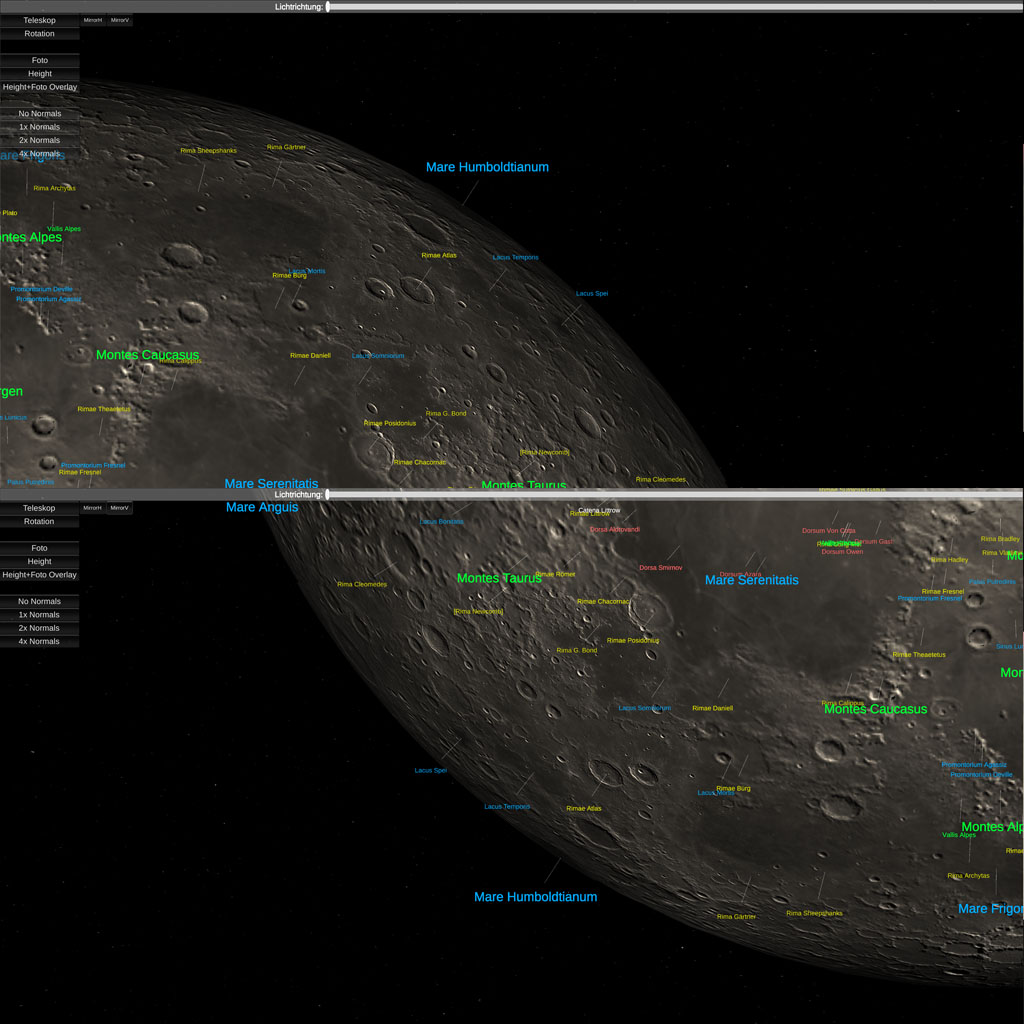Click the lower Lichtrichtung slider handle
The height and width of the screenshot is (1024, 1024).
click(x=327, y=494)
